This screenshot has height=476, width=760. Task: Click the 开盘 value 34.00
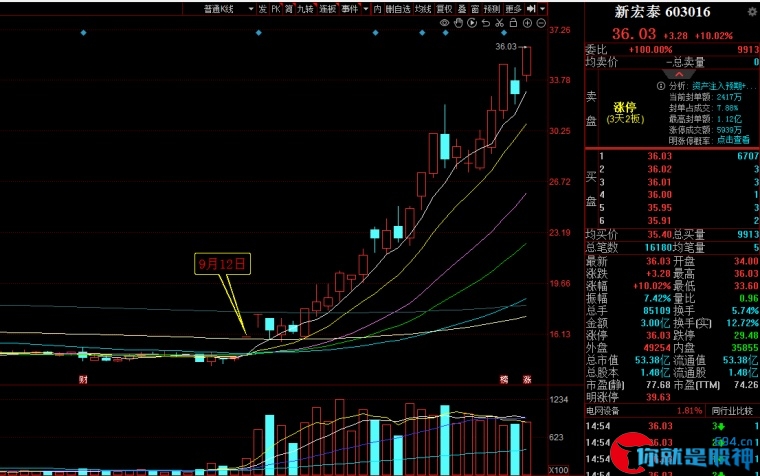[746, 261]
